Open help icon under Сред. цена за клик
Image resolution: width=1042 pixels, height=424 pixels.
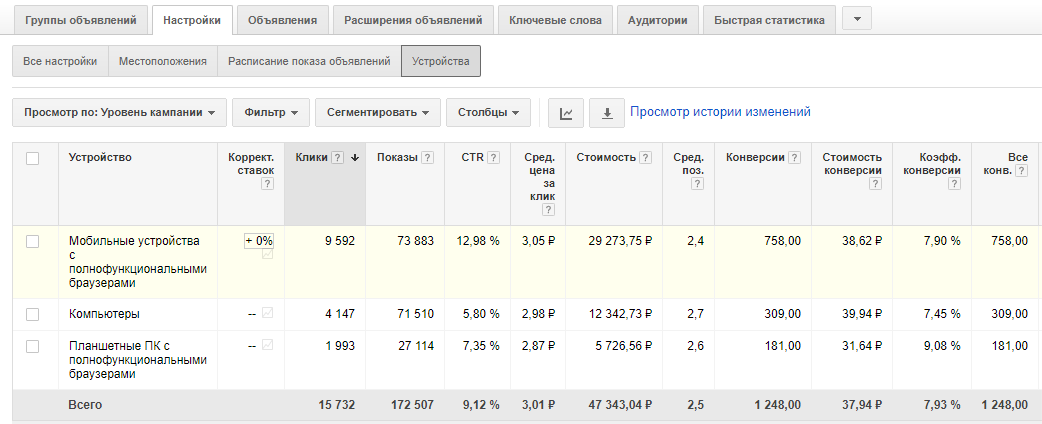coord(548,210)
